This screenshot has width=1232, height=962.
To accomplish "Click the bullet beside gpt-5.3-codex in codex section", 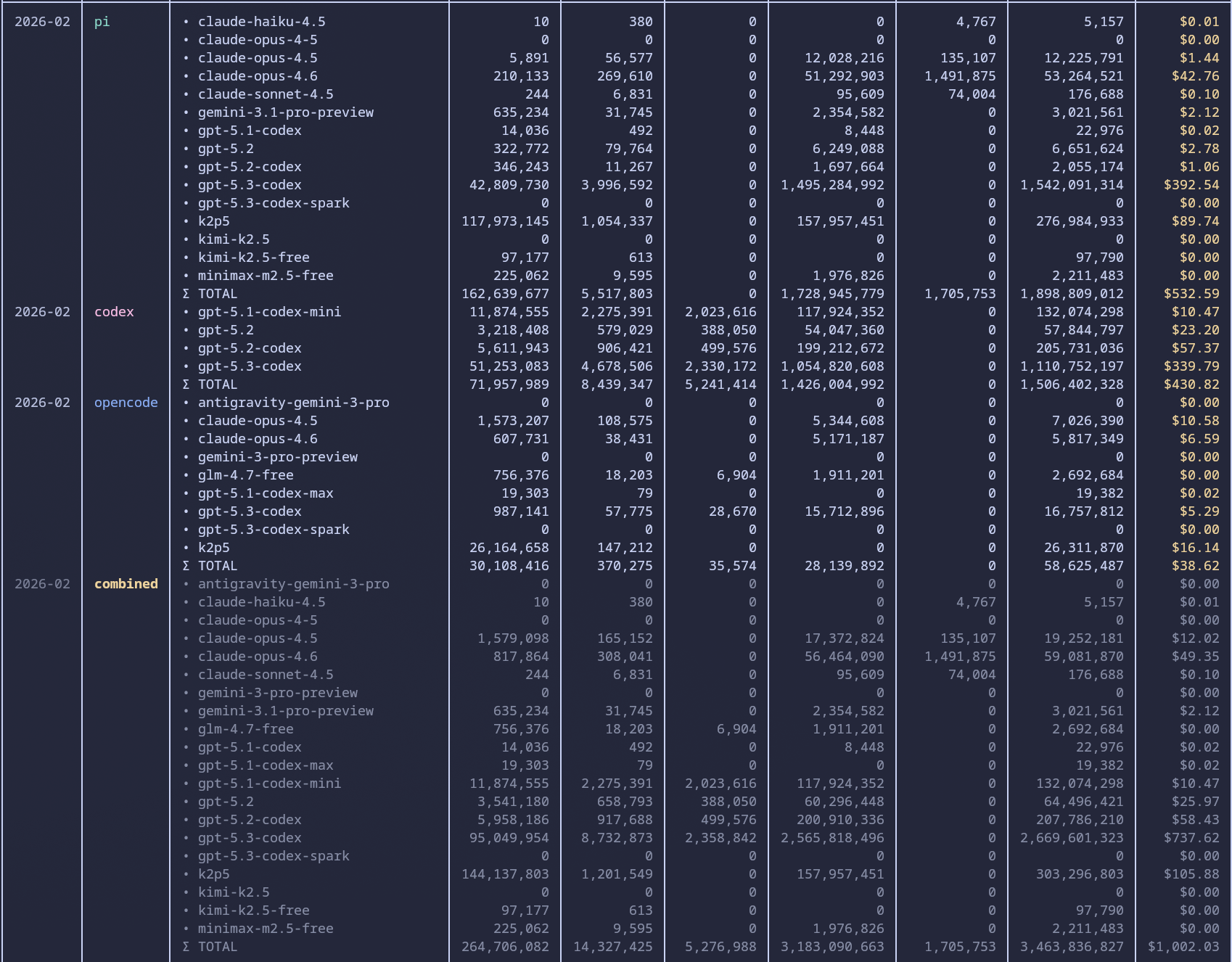I will point(187,366).
